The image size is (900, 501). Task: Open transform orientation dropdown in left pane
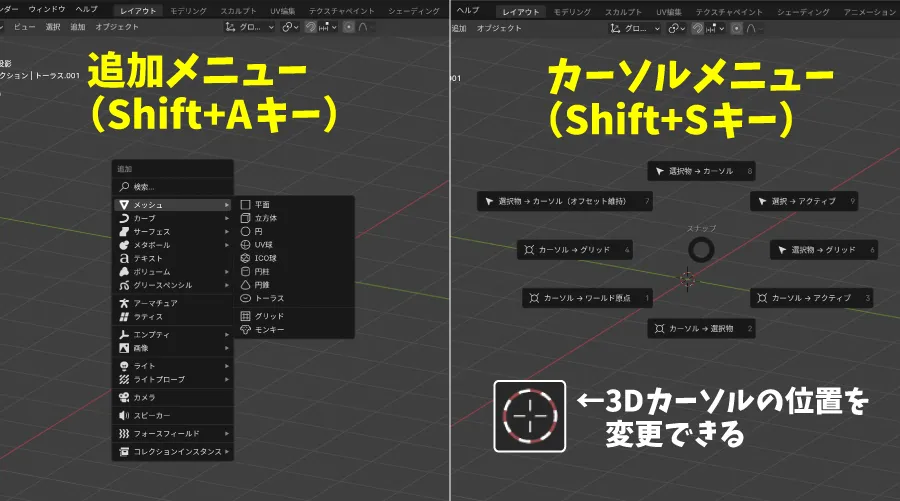pyautogui.click(x=250, y=27)
